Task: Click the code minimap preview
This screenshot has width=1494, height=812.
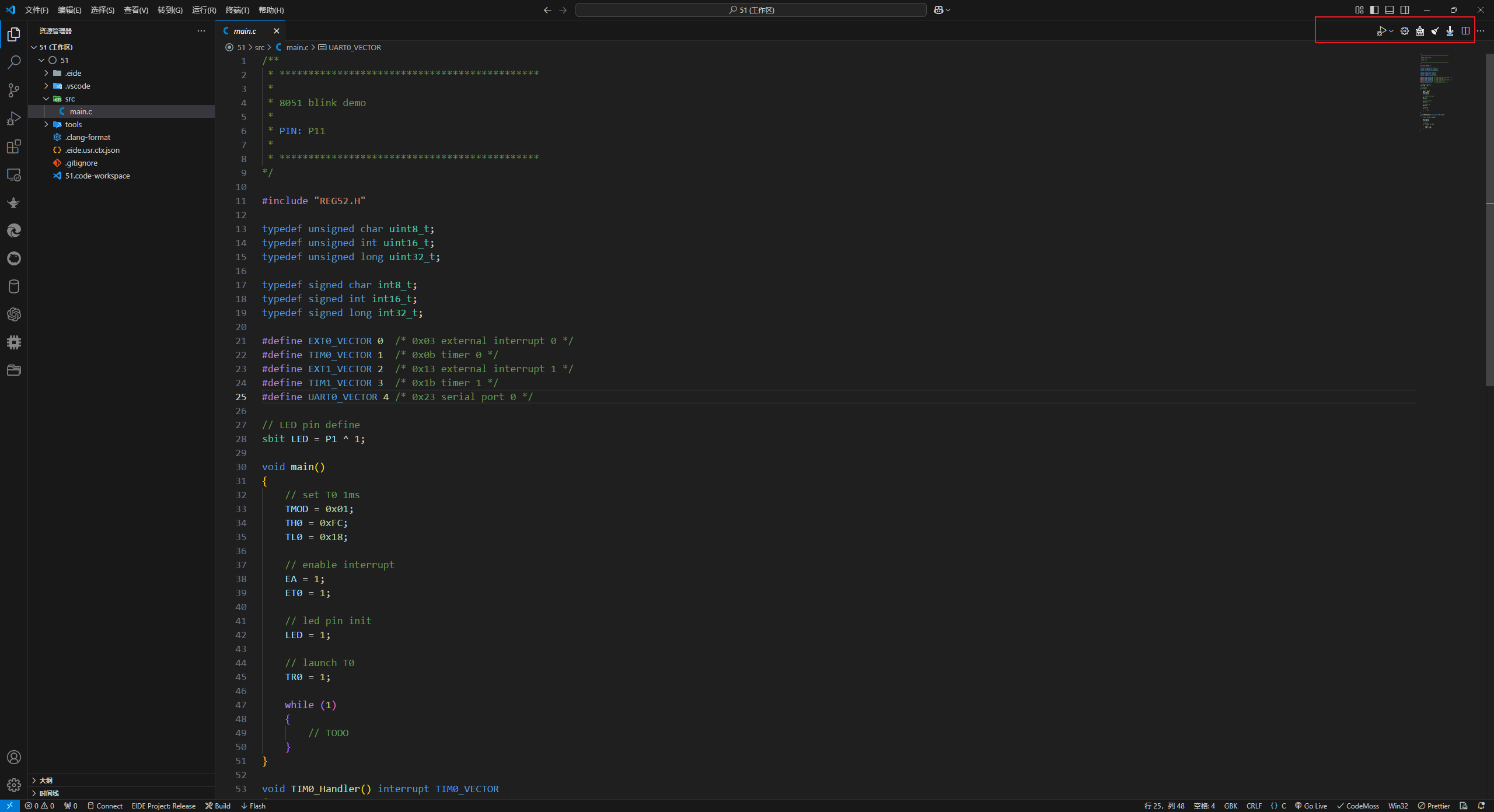Action: tap(1436, 92)
